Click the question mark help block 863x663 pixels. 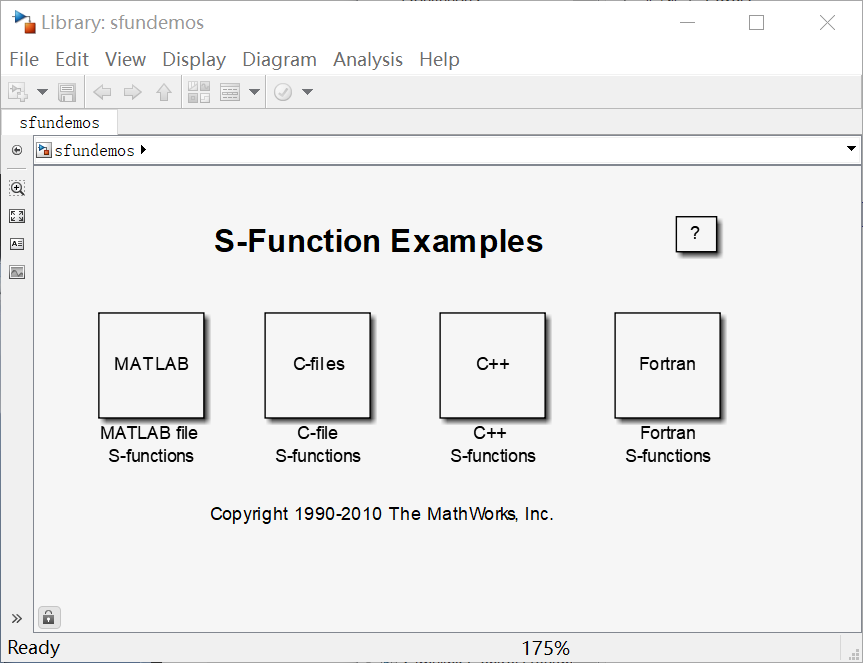pyautogui.click(x=696, y=234)
